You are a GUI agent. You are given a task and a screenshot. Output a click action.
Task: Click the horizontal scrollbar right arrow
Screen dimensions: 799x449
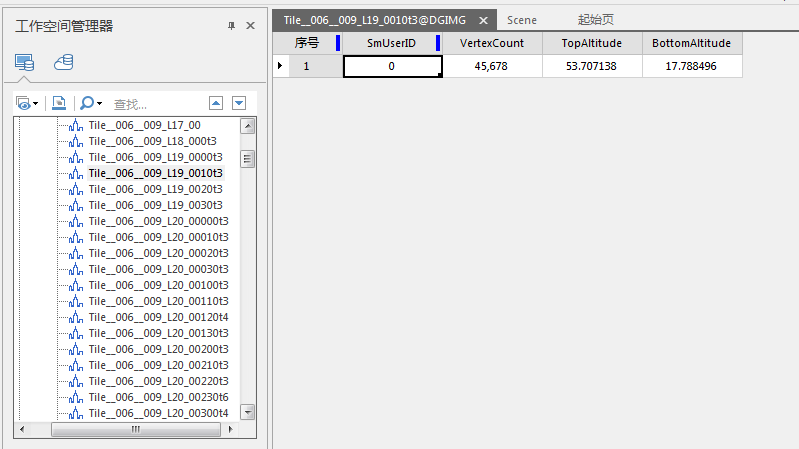(x=230, y=429)
